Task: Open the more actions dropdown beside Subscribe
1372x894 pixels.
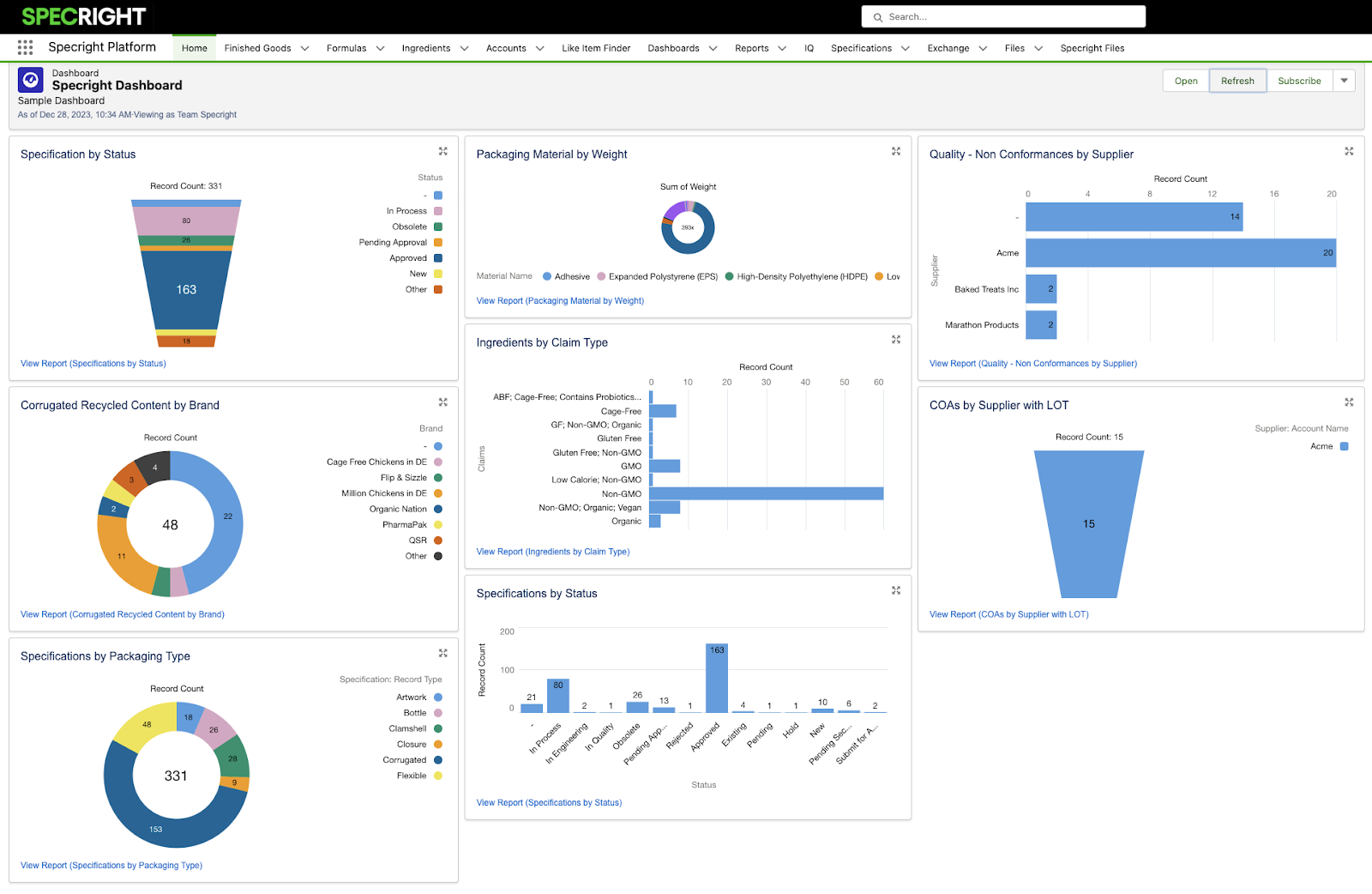Action: tap(1345, 81)
